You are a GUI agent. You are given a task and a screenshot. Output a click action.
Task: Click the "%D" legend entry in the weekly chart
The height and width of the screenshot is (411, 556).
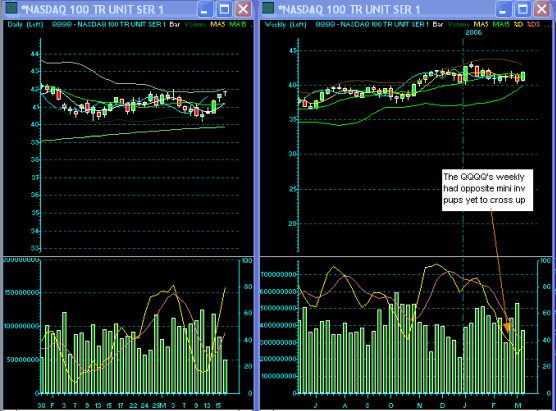pyautogui.click(x=518, y=24)
